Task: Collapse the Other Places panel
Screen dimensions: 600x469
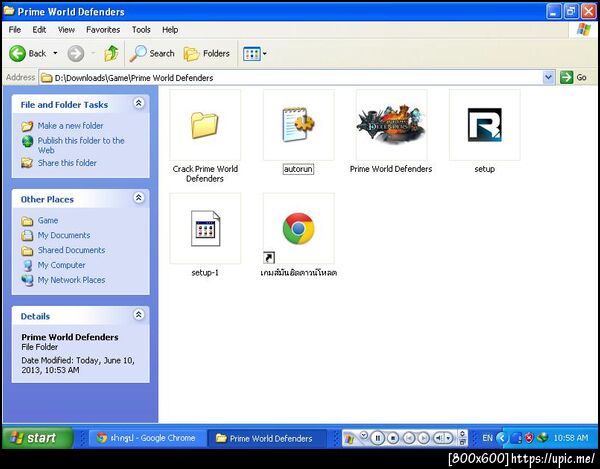Action: pyautogui.click(x=139, y=198)
